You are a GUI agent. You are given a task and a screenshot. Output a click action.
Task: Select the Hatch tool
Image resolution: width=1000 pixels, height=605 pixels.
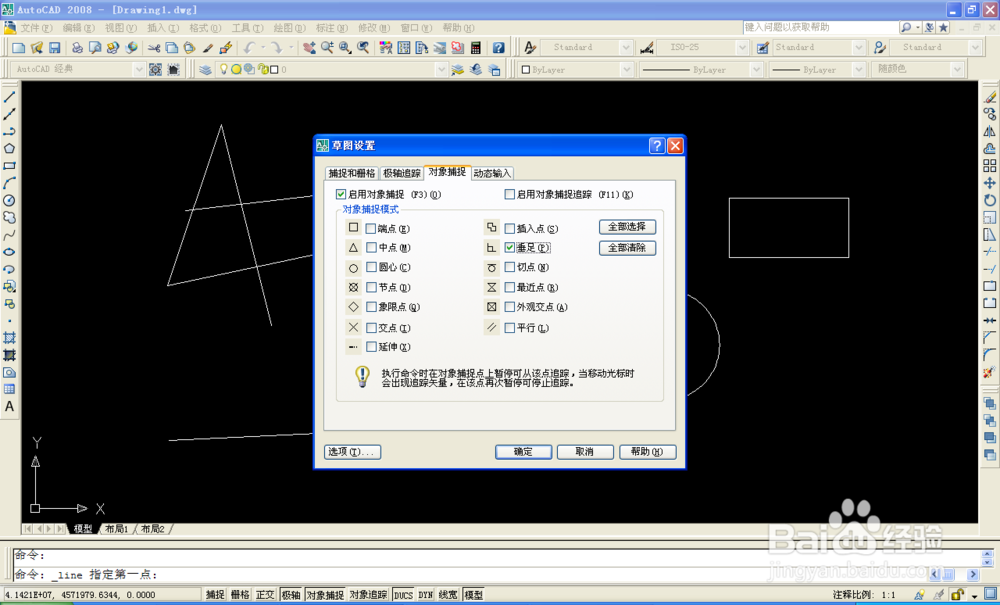[10, 338]
